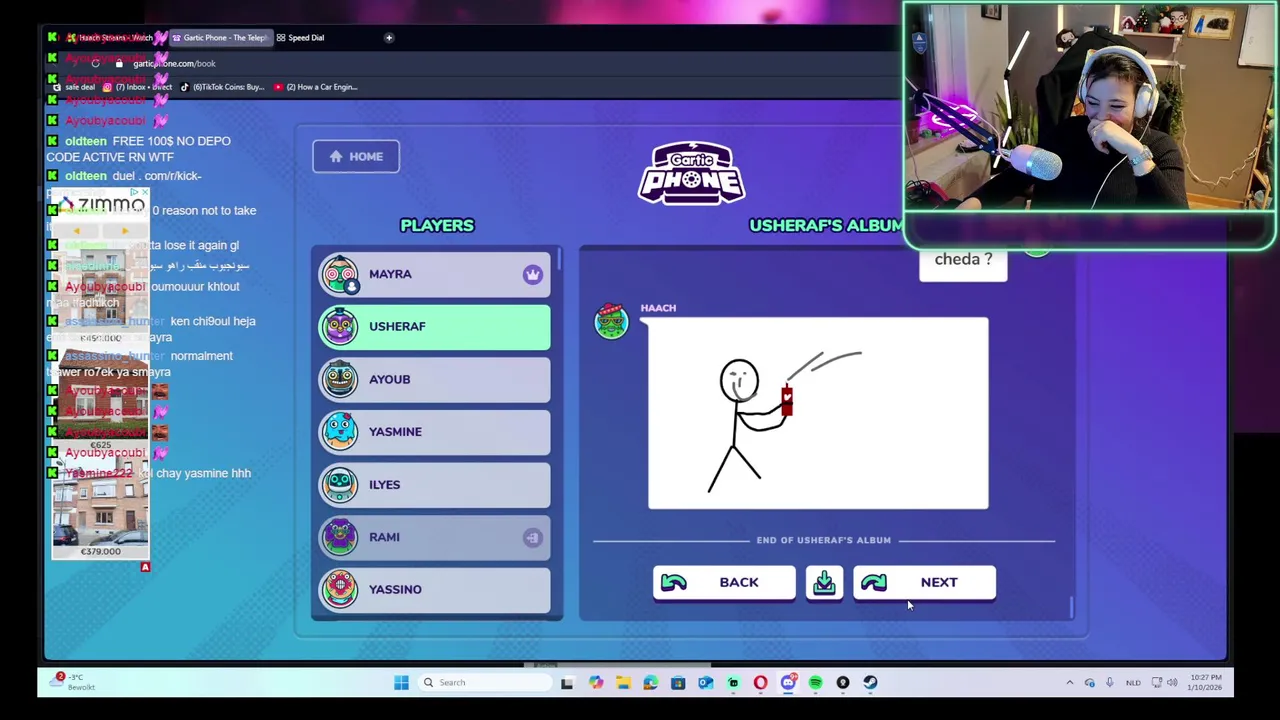
Task: Open Task View in taskbar
Action: [568, 683]
